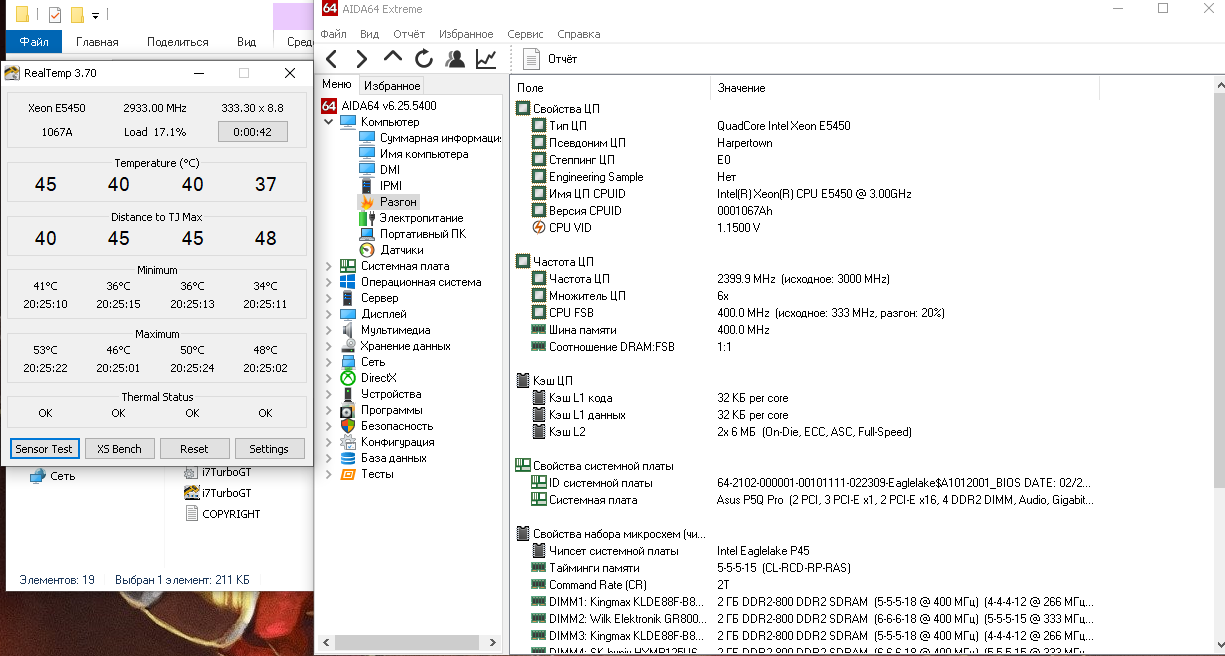This screenshot has width=1225, height=656.
Task: Click the XS Bench button
Action: point(119,449)
